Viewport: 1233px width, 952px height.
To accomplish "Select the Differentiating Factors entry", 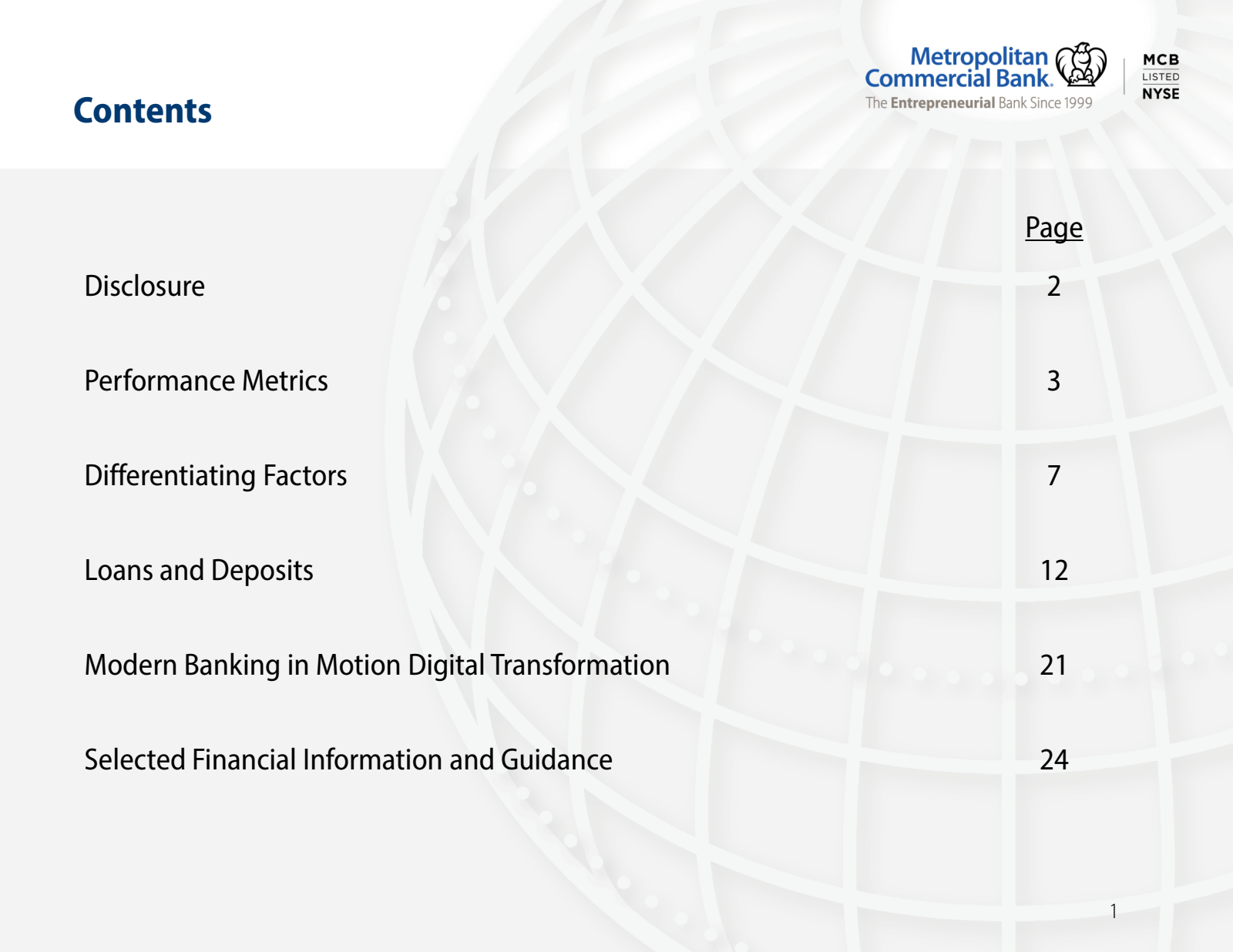I will [x=216, y=475].
